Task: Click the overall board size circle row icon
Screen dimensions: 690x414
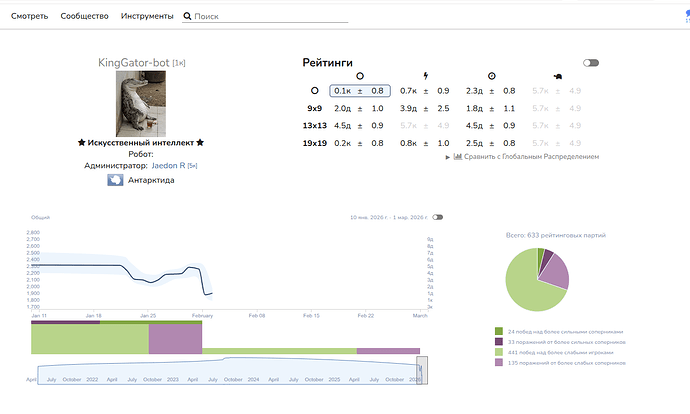Action: [313, 91]
